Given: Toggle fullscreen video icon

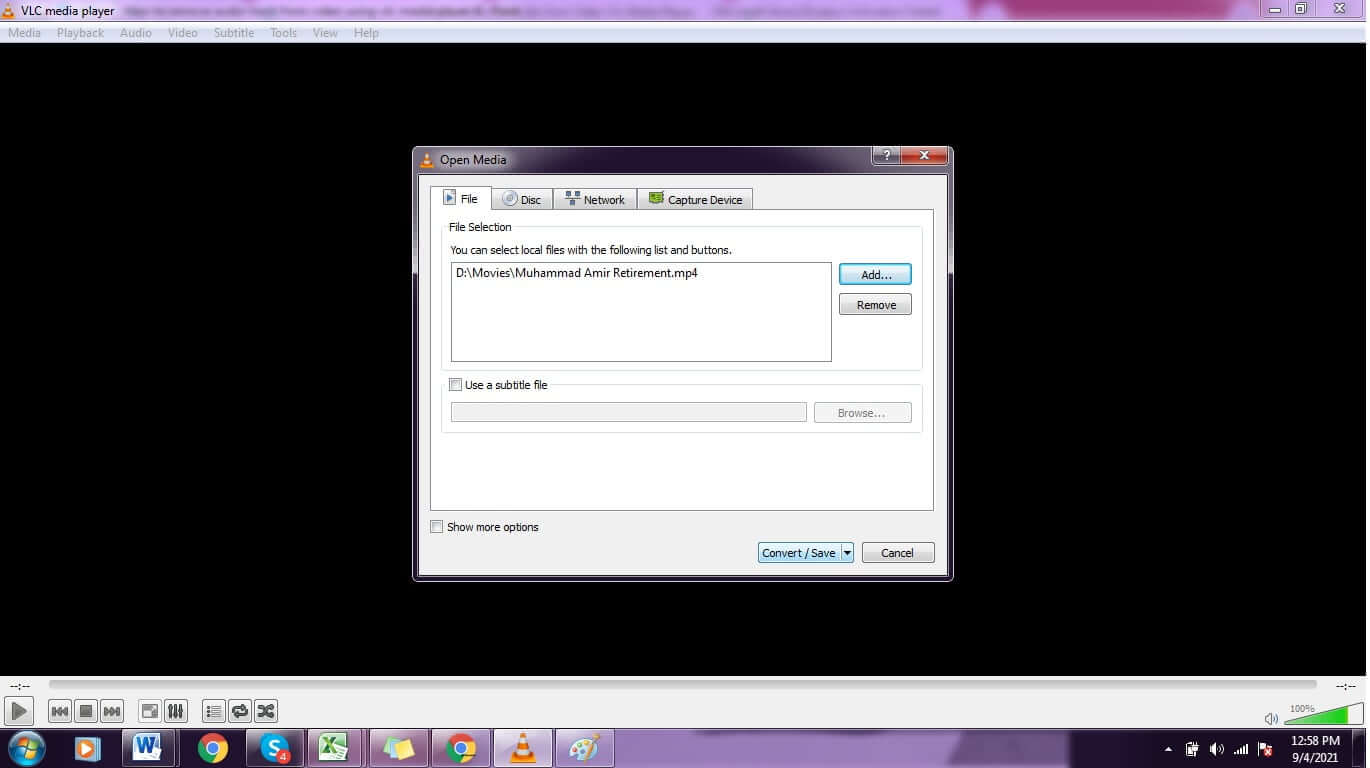Looking at the screenshot, I should click(149, 711).
